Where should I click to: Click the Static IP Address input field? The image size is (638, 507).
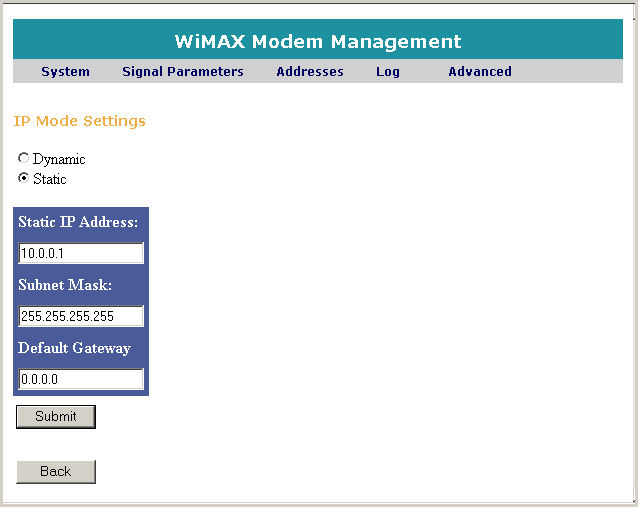tap(81, 254)
